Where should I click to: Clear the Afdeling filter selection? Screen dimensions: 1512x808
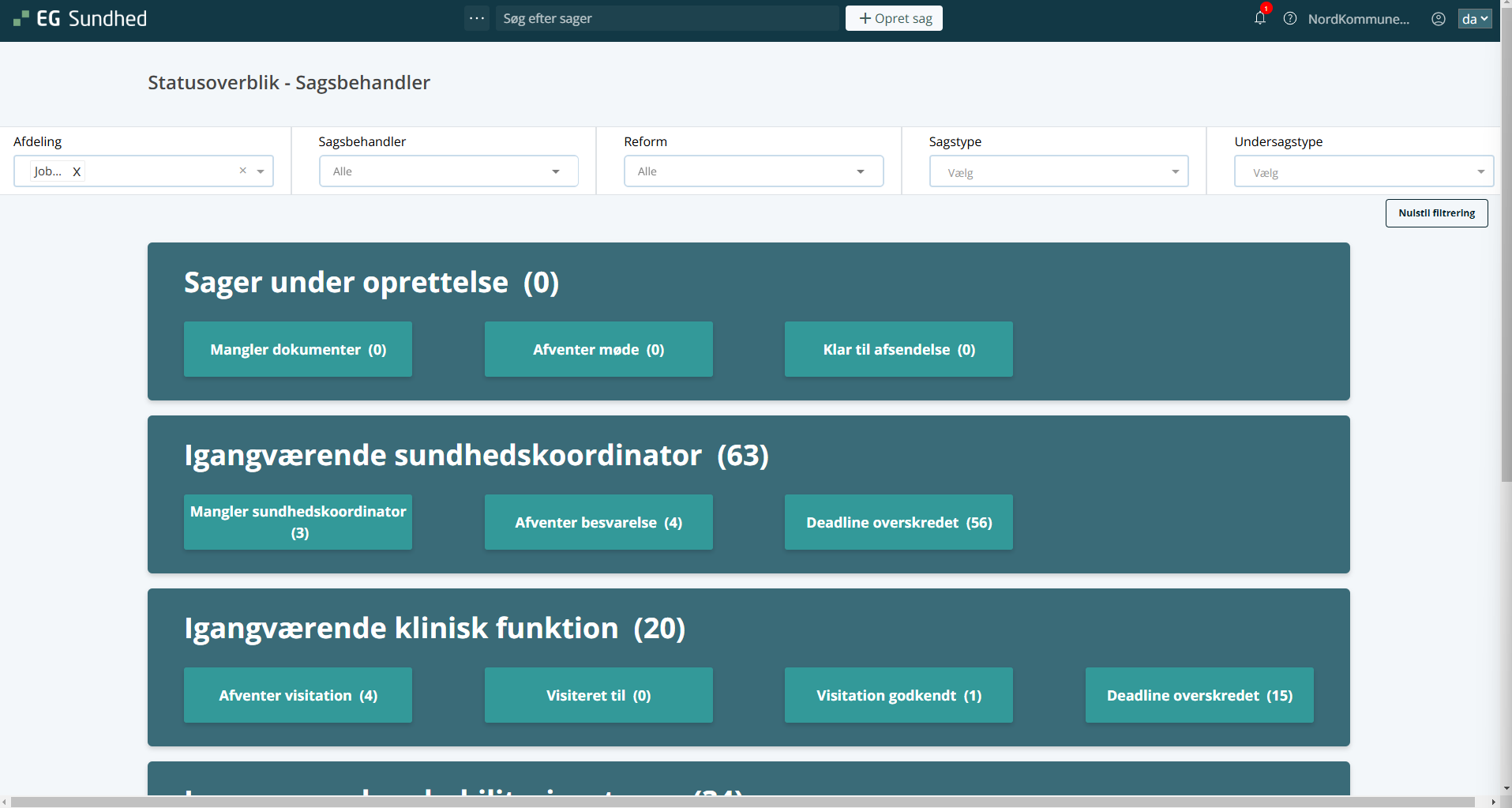point(243,171)
